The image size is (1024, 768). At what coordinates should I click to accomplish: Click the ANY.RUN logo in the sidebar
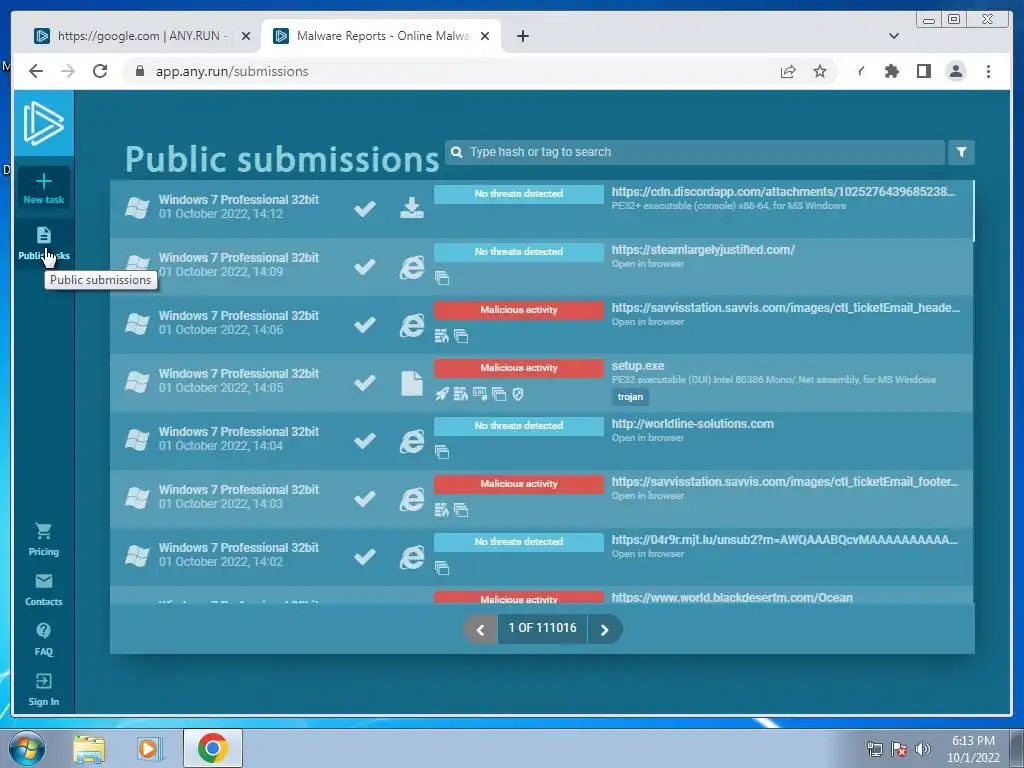(44, 123)
